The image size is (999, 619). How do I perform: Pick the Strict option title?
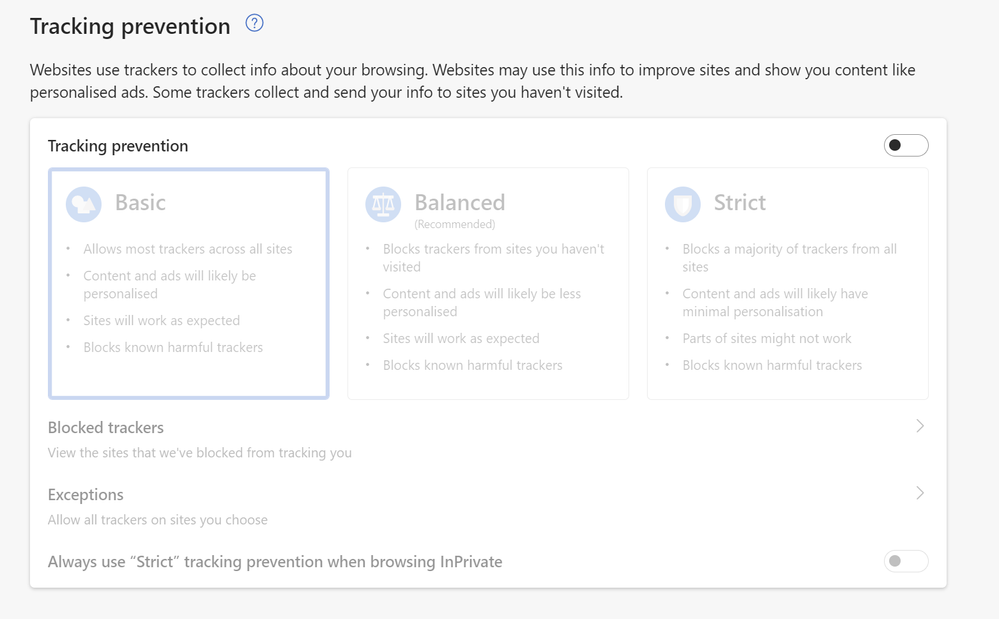(x=740, y=203)
